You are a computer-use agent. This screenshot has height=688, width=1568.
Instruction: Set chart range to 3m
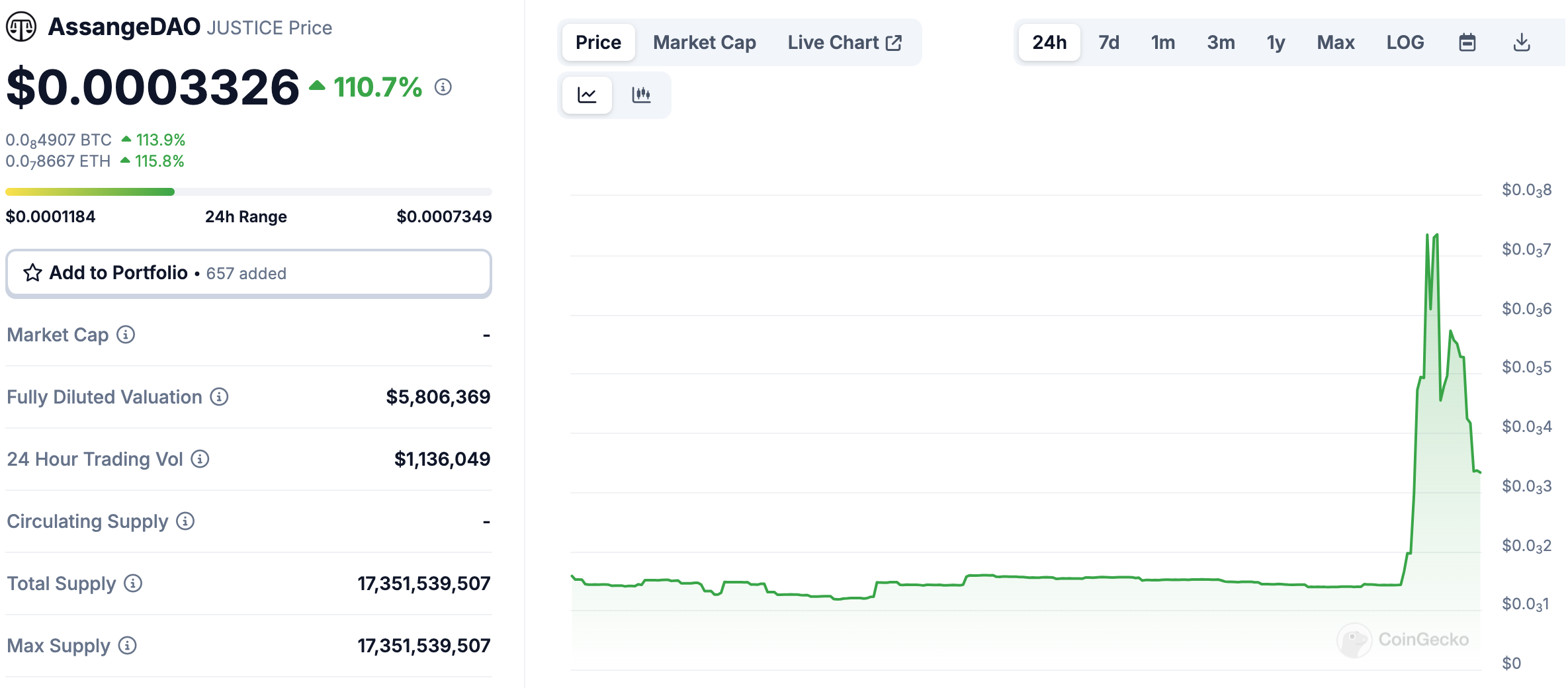tap(1221, 42)
